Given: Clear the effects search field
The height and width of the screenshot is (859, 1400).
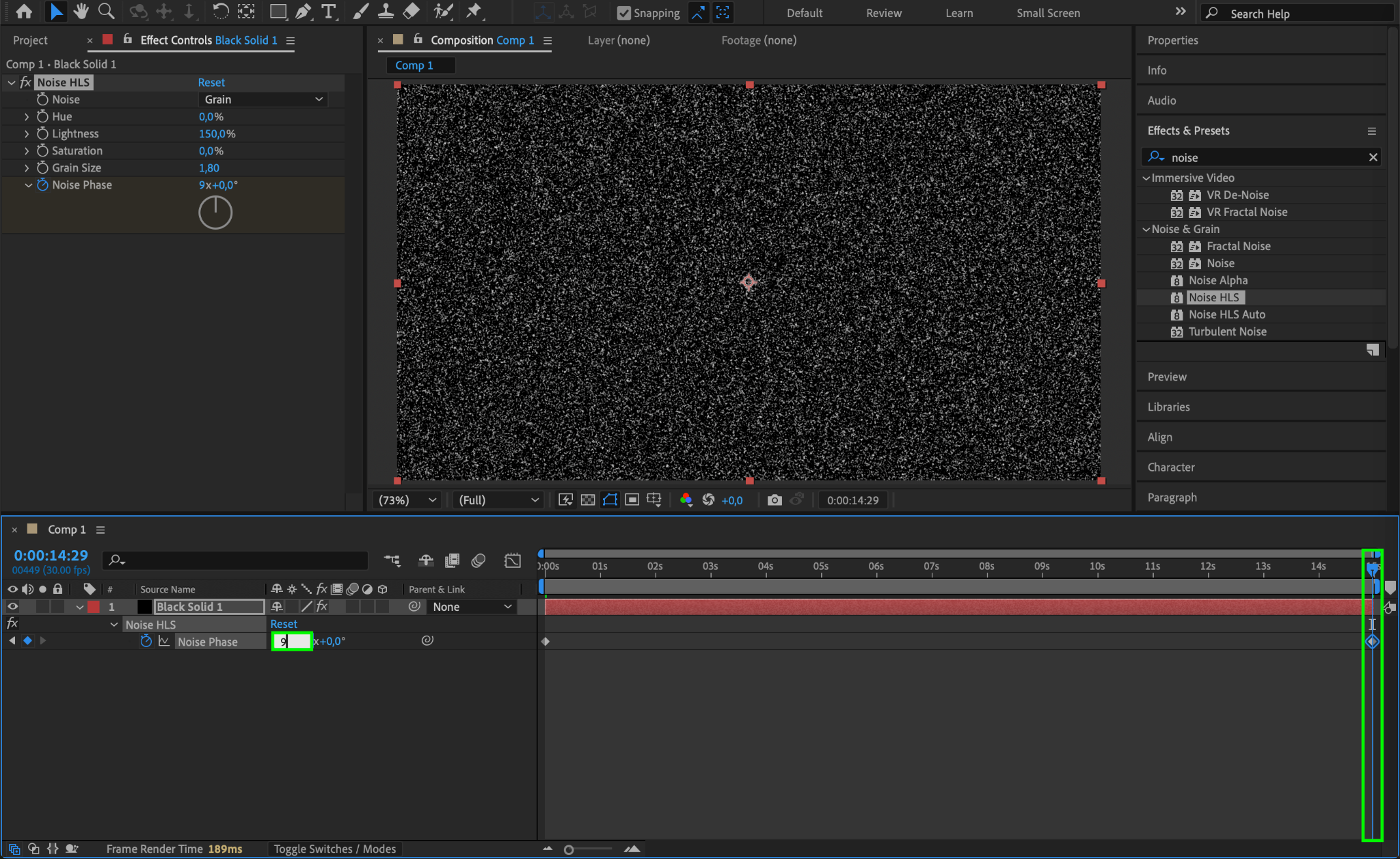Looking at the screenshot, I should 1373,158.
